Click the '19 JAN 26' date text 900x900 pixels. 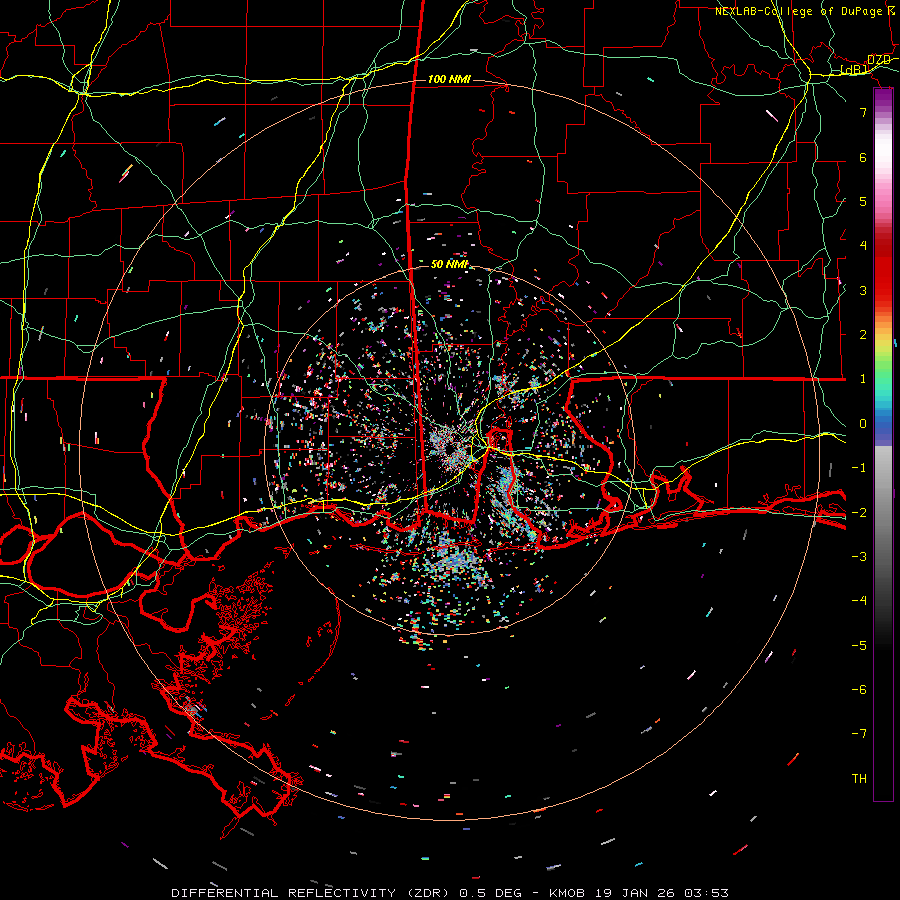click(634, 893)
